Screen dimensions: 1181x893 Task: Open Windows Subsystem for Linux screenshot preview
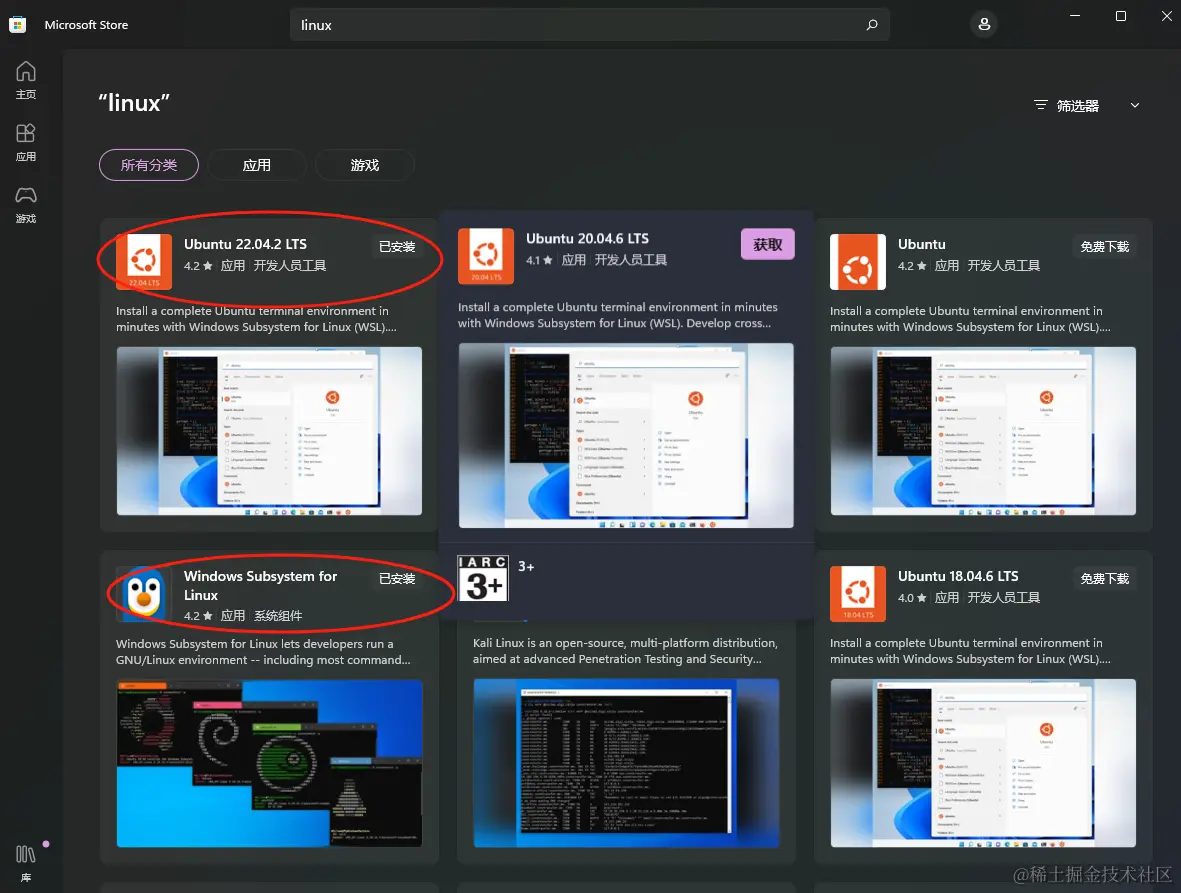pyautogui.click(x=269, y=763)
